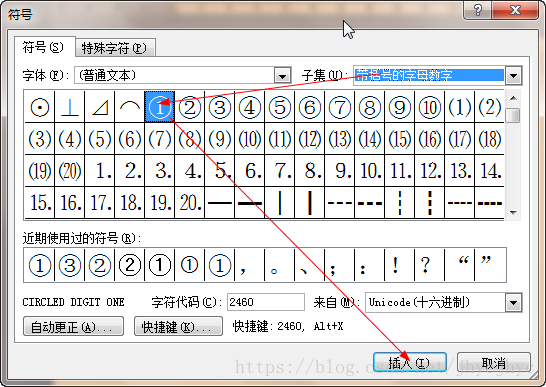Pick the semicolon from recently used symbols
This screenshot has height=387, width=546.
tap(340, 265)
